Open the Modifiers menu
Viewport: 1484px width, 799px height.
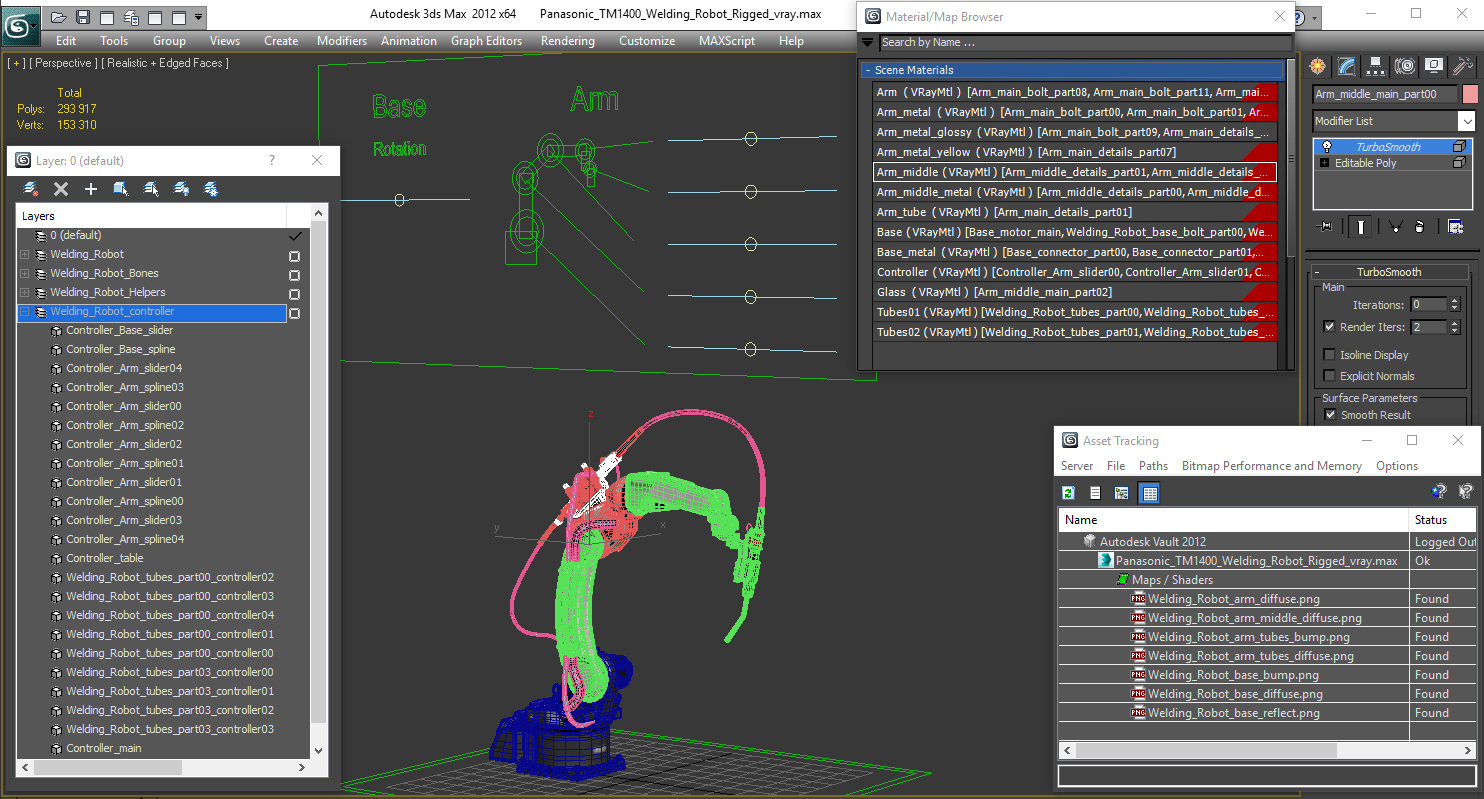coord(342,41)
